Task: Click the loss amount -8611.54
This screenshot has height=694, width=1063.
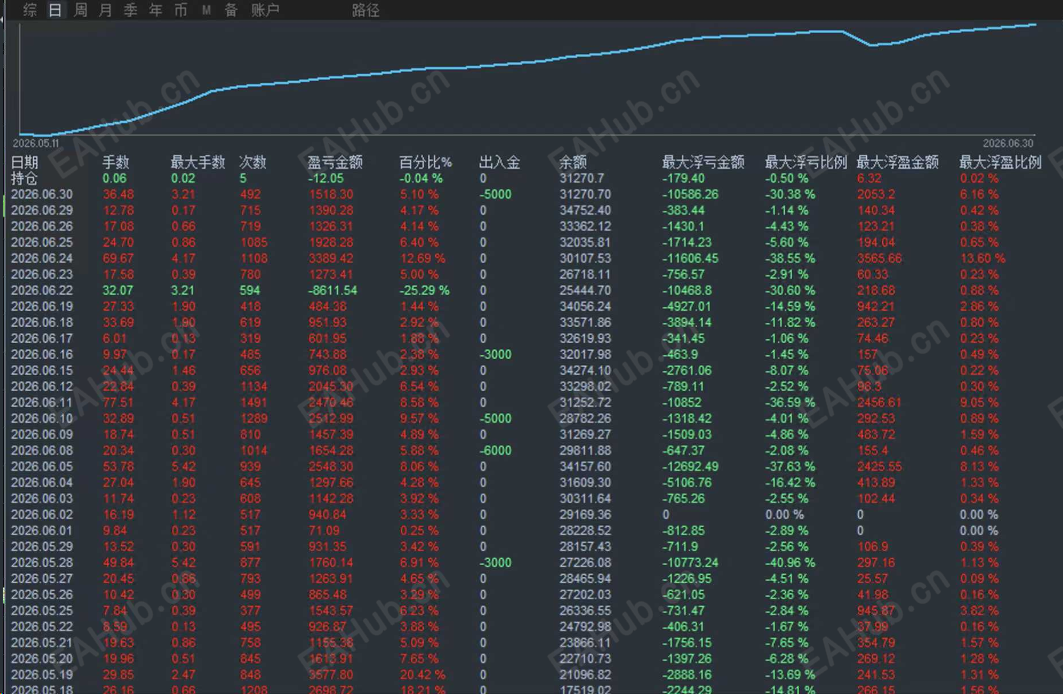Action: 333,291
